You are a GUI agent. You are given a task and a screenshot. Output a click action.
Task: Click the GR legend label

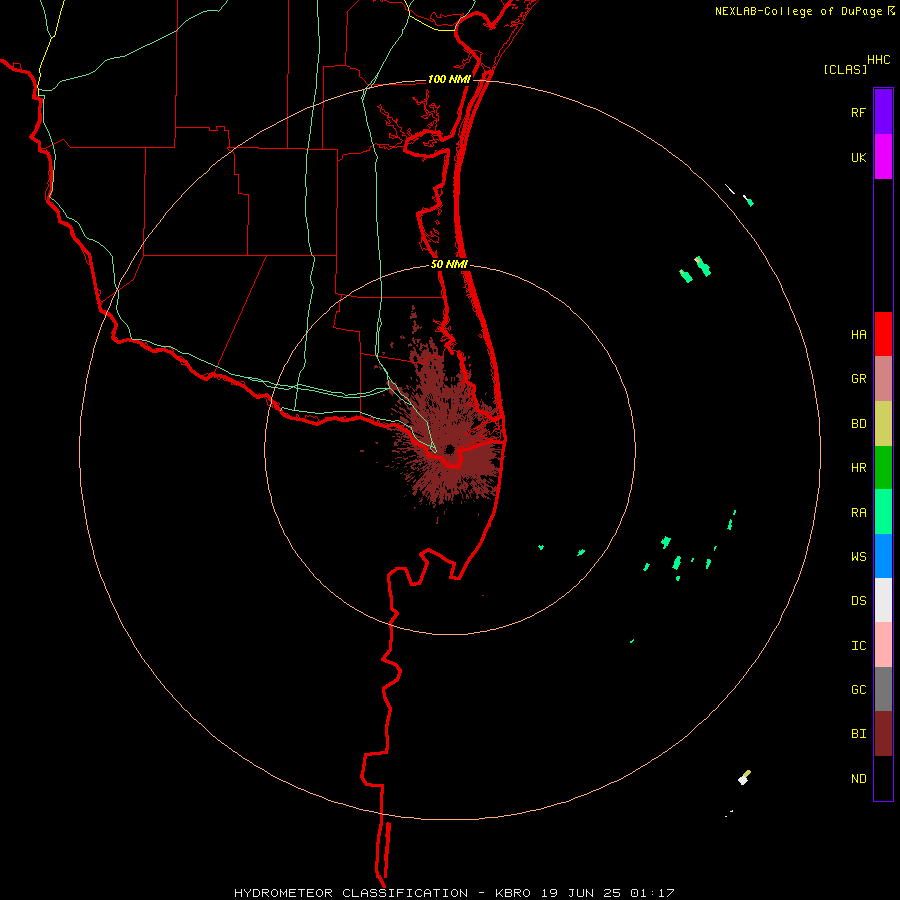point(858,379)
